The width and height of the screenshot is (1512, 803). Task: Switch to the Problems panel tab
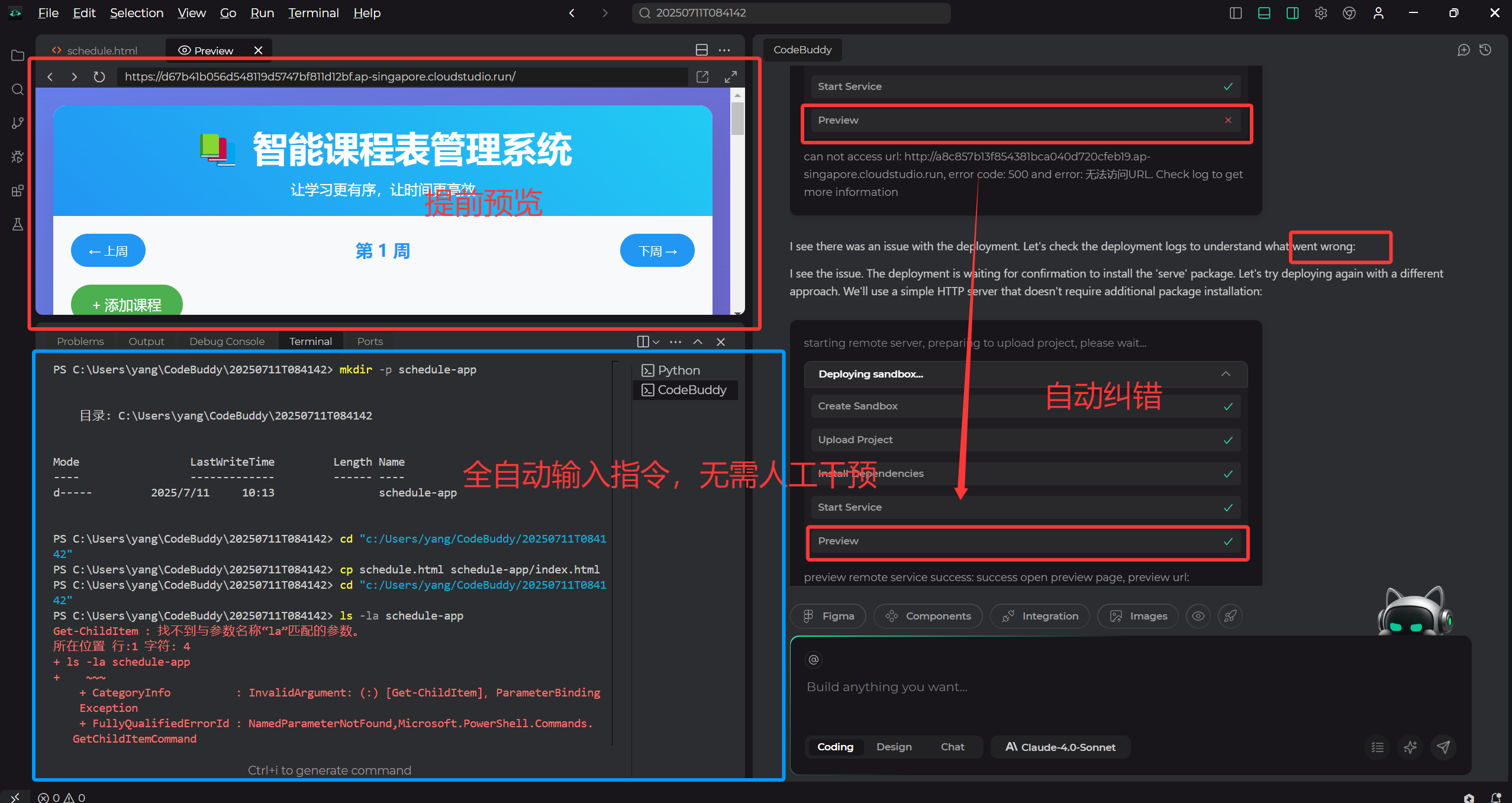(80, 341)
